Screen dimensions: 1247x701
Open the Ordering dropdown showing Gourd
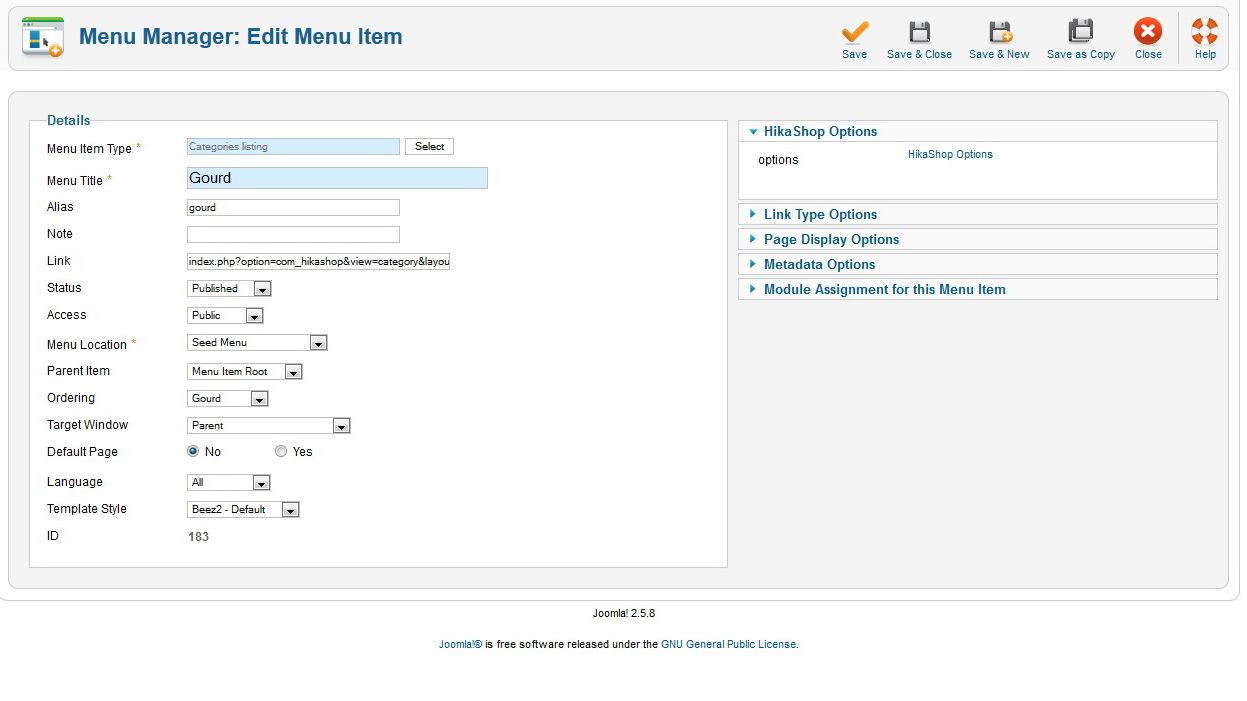pyautogui.click(x=228, y=398)
